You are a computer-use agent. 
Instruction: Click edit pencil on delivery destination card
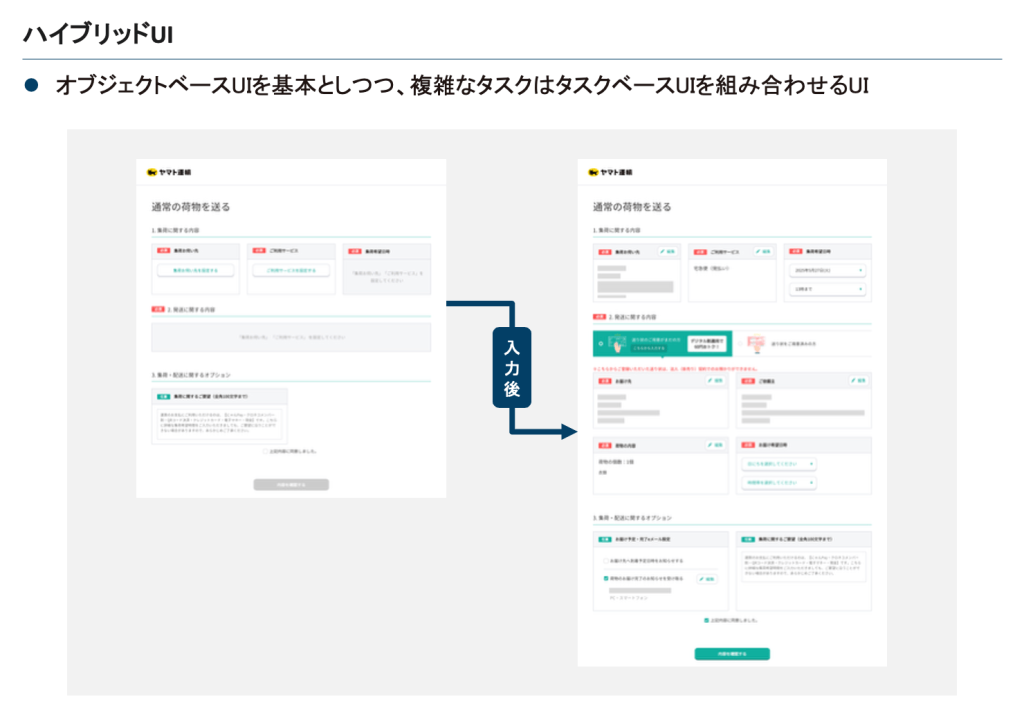714,381
